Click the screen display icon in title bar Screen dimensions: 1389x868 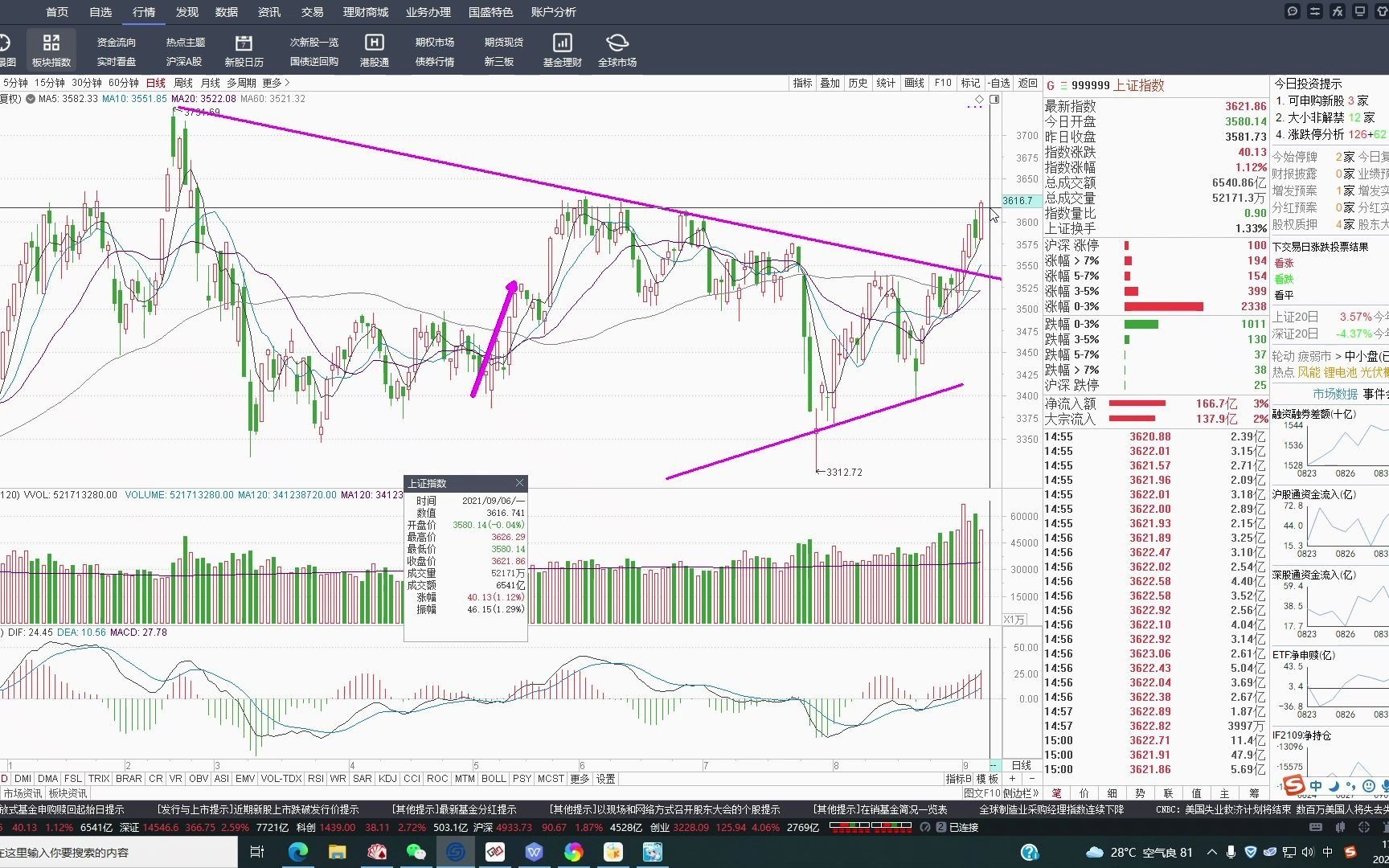coord(1360,11)
